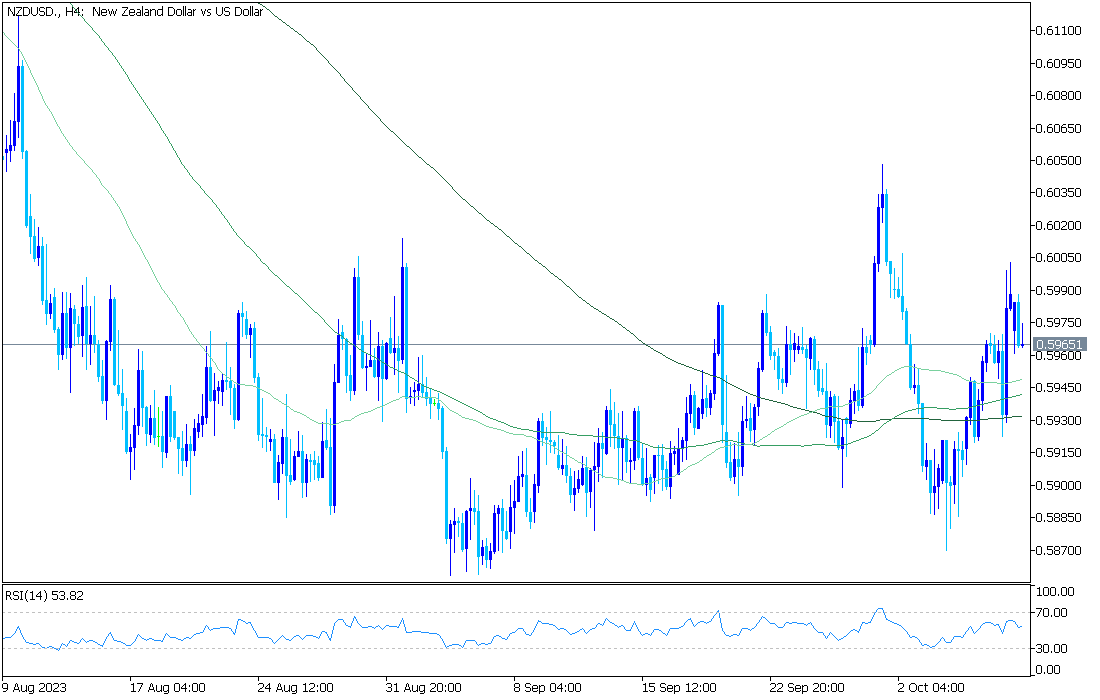Click the 17 Aug 04:00 date label
Viewport: 1100px width, 700px height.
point(168,687)
